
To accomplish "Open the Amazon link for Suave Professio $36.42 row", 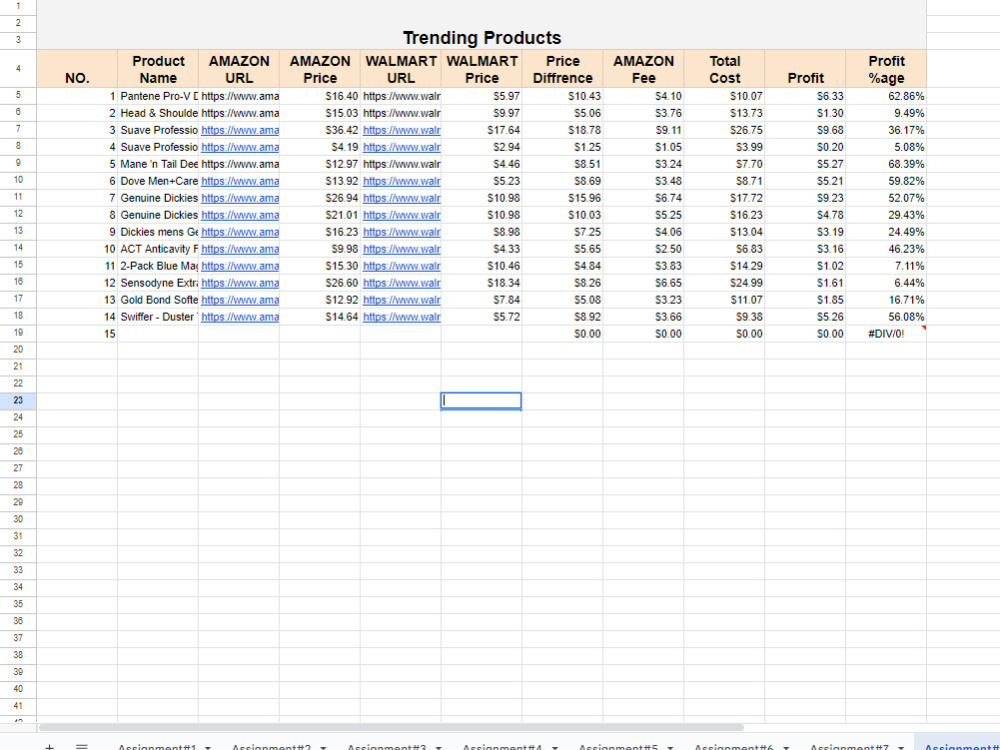I will coord(240,130).
